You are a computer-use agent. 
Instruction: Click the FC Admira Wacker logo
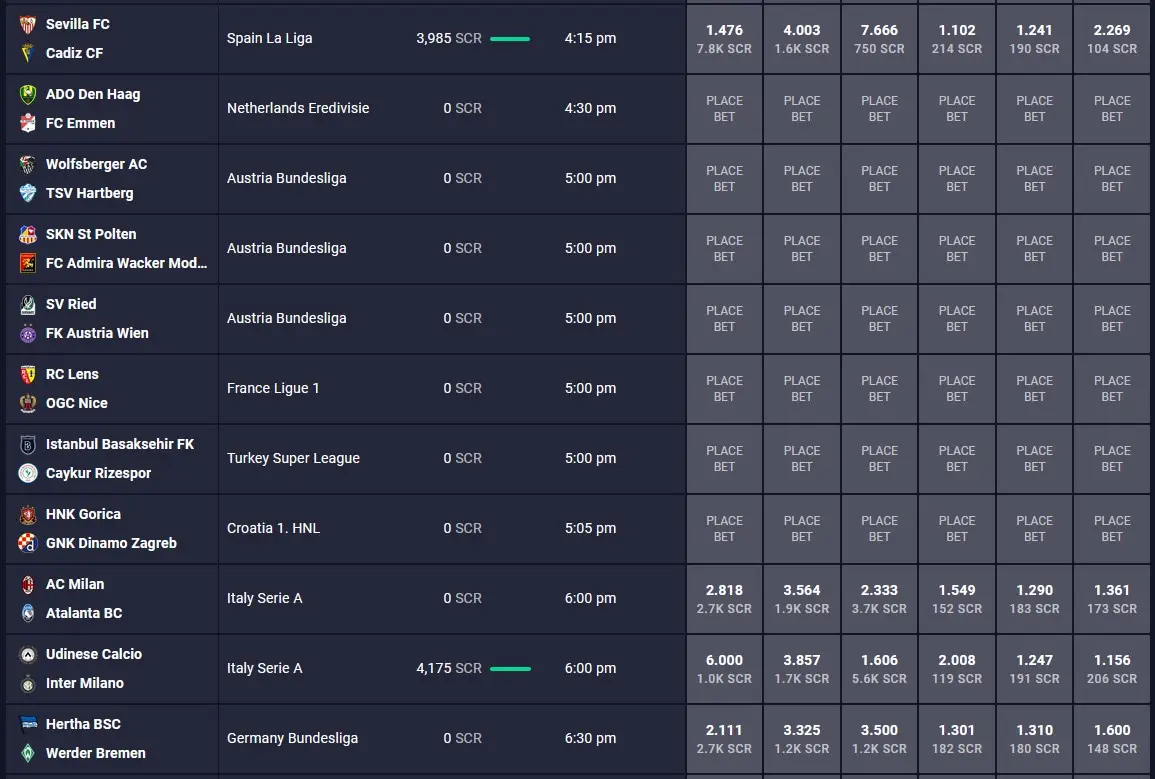[27, 263]
